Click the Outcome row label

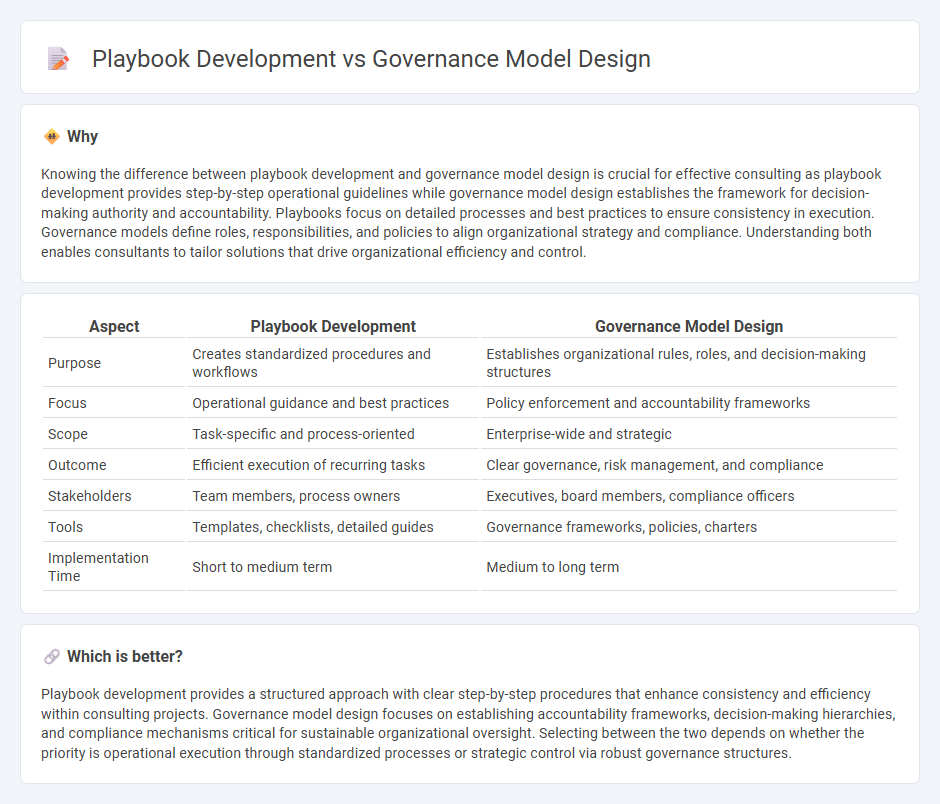point(77,465)
